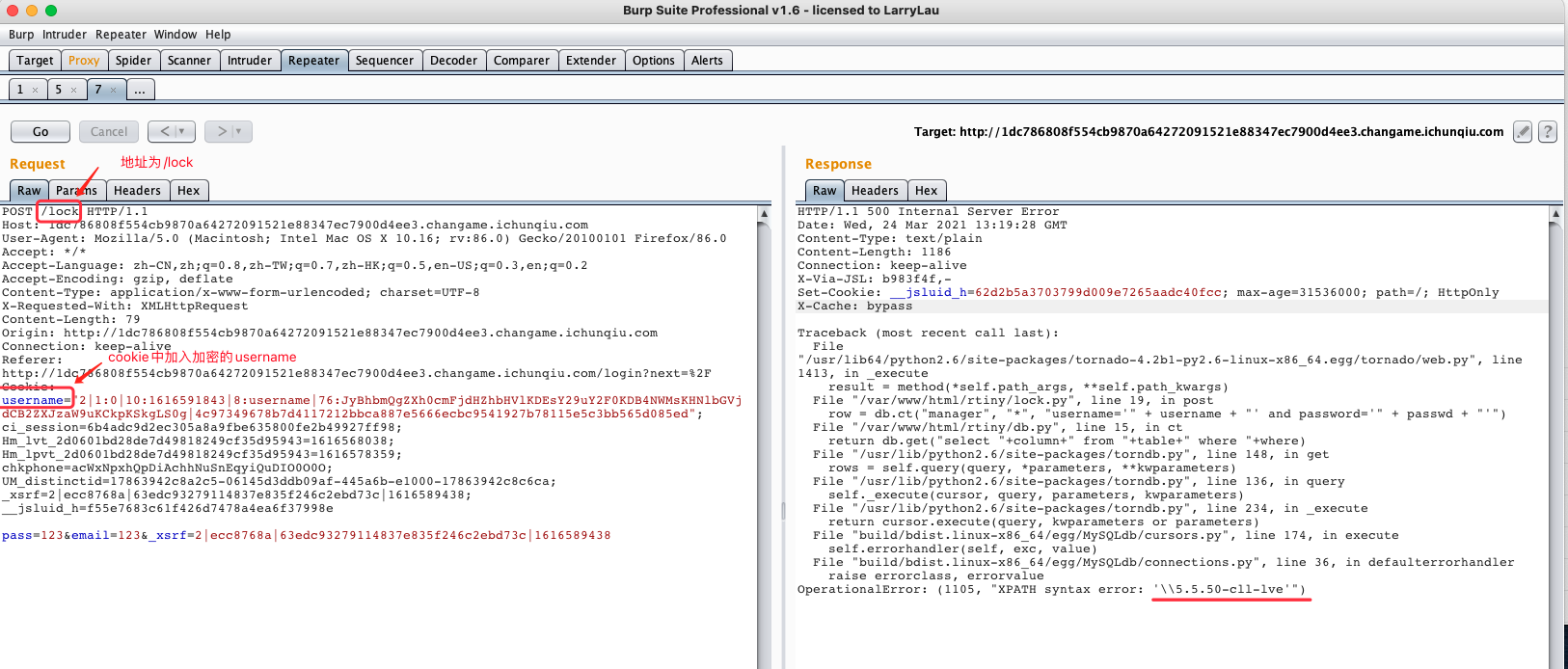Click the UM_distinctid cookie line
Screen dimensions: 1568x669
click(280, 482)
